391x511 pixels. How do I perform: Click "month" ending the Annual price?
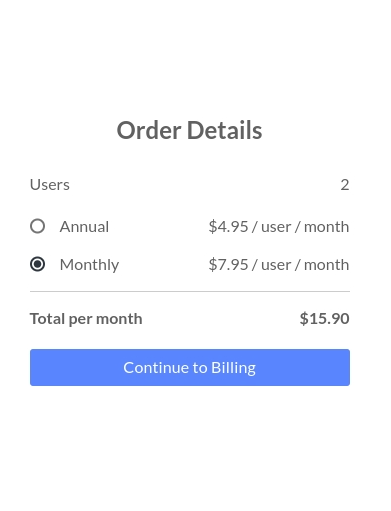[x=327, y=227]
